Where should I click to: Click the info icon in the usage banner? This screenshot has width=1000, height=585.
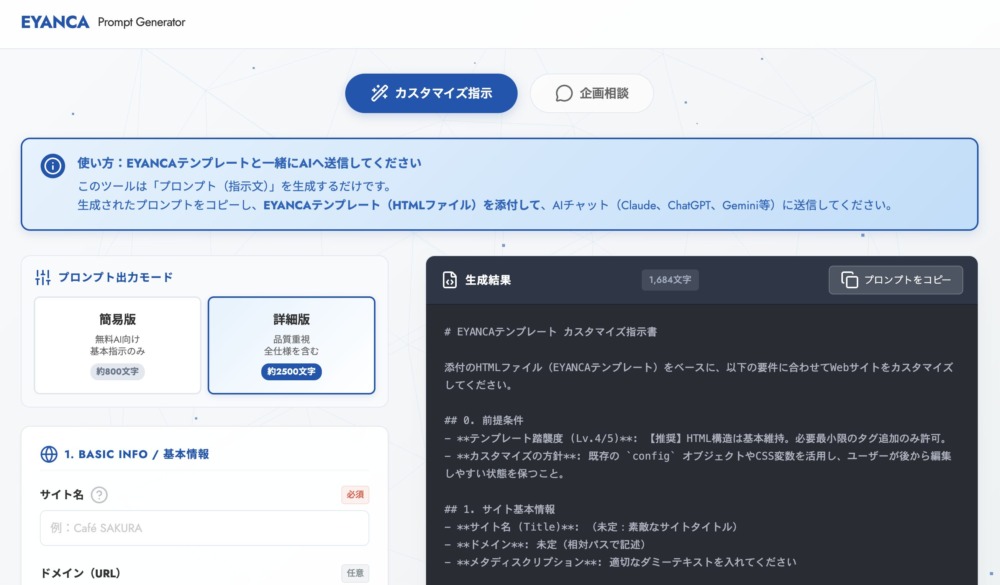tap(51, 166)
